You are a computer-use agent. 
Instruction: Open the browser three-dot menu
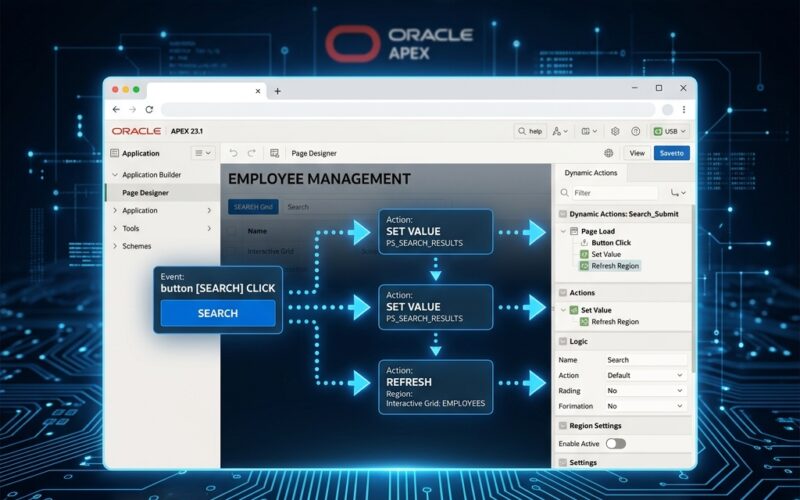[684, 109]
